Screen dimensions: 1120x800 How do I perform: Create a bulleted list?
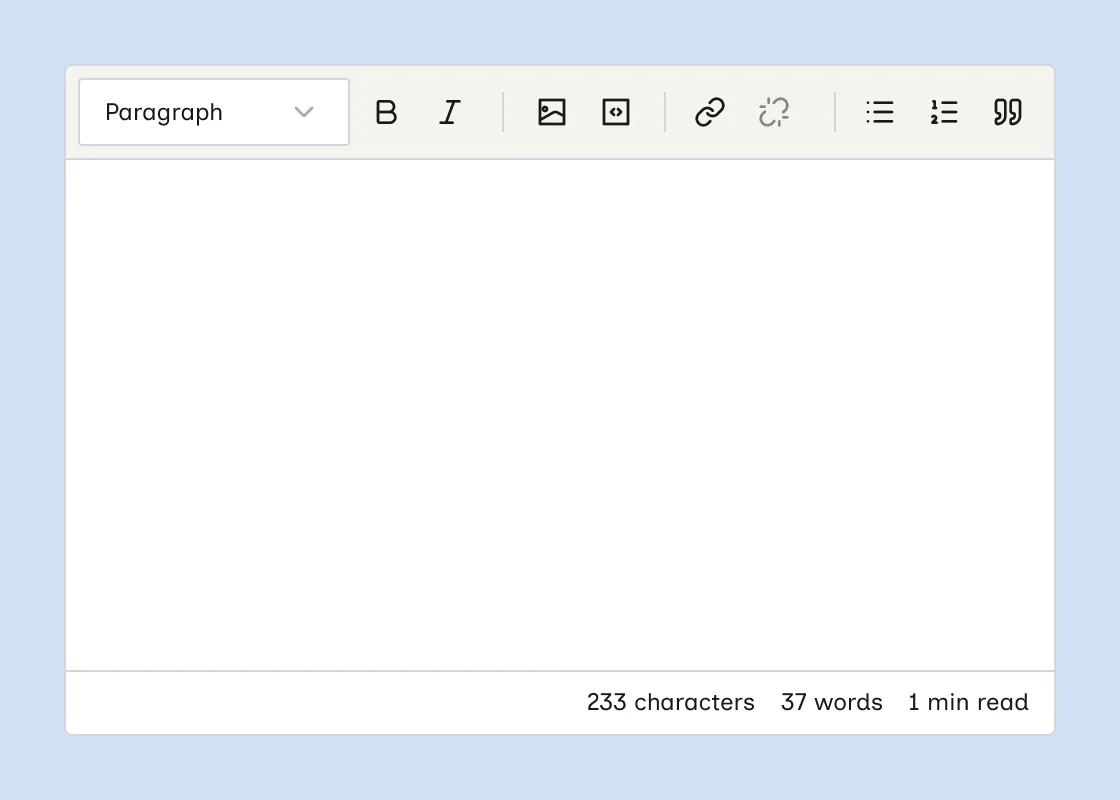coord(880,112)
